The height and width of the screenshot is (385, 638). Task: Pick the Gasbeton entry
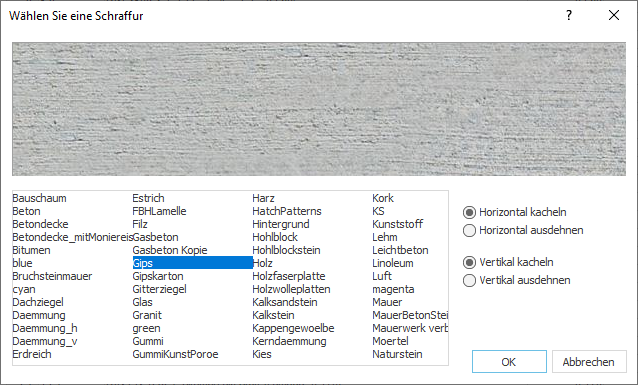[156, 237]
